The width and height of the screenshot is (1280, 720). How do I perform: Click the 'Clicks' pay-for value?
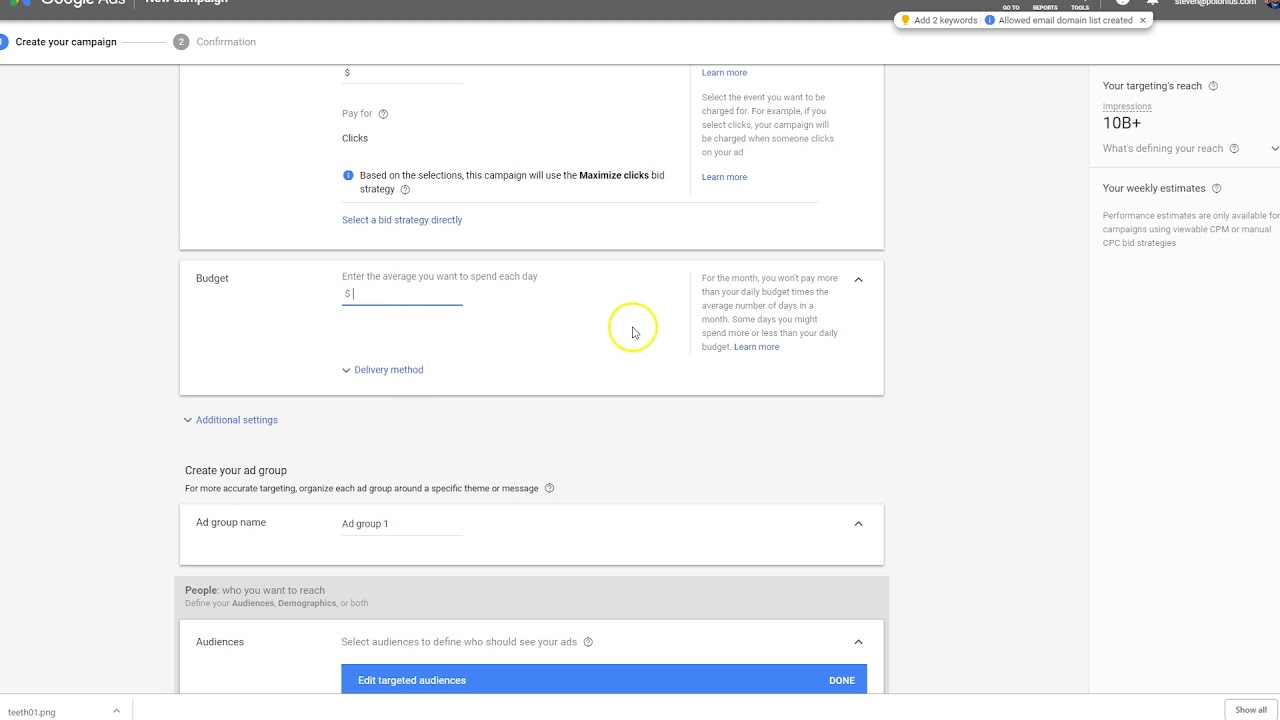click(x=355, y=138)
